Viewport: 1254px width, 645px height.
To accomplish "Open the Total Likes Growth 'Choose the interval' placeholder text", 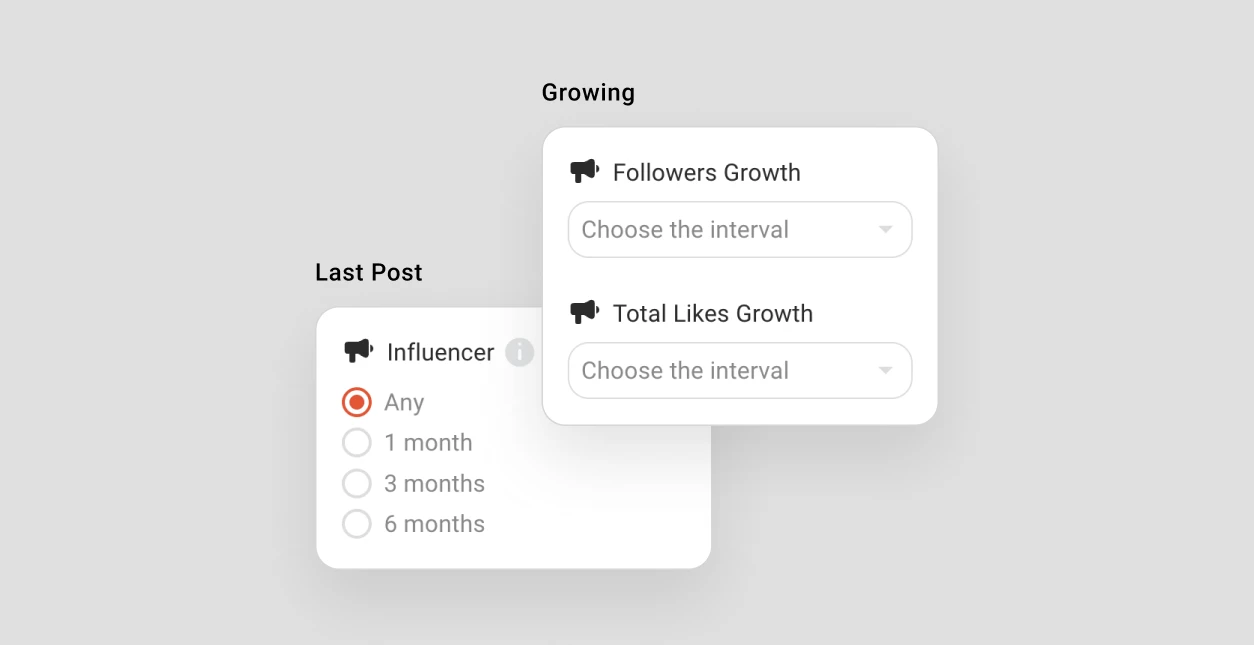I will click(x=685, y=371).
